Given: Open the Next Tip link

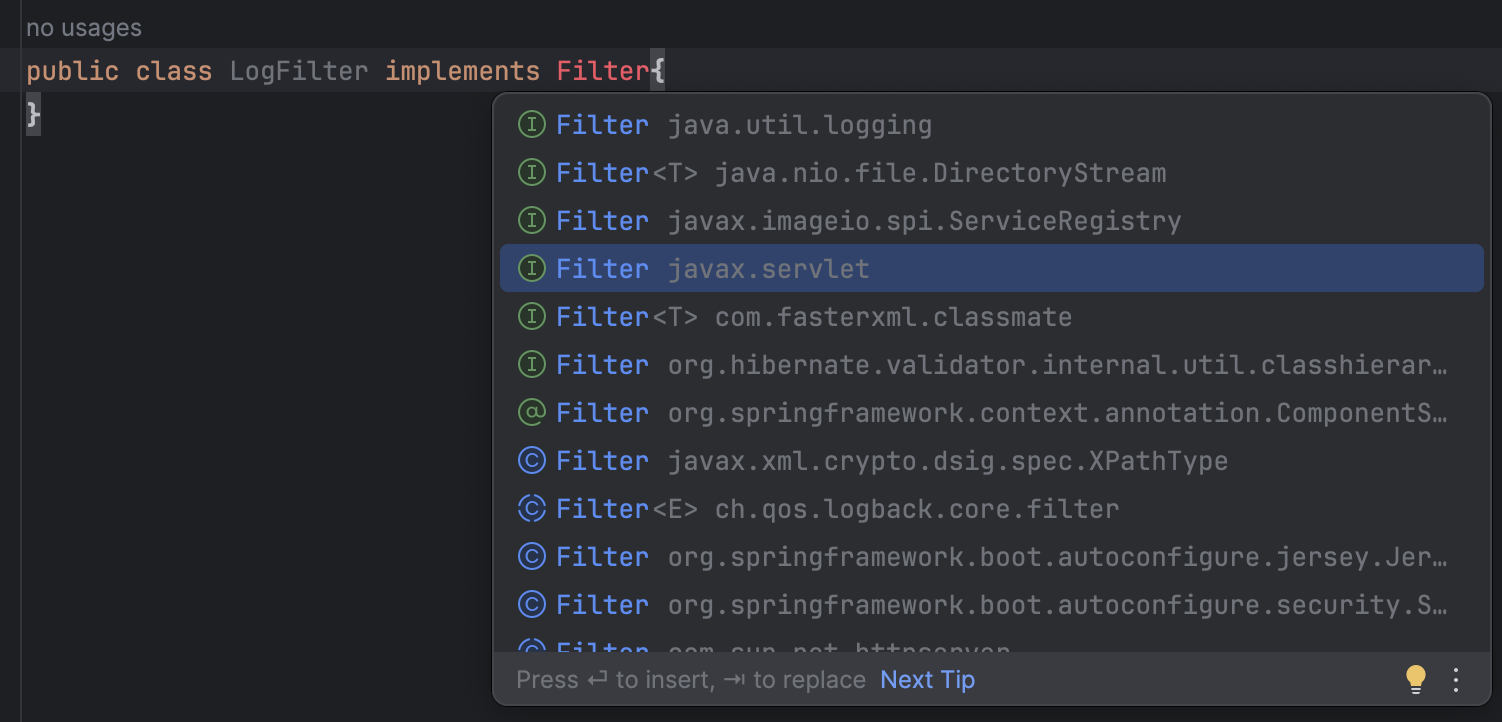Looking at the screenshot, I should 927,680.
